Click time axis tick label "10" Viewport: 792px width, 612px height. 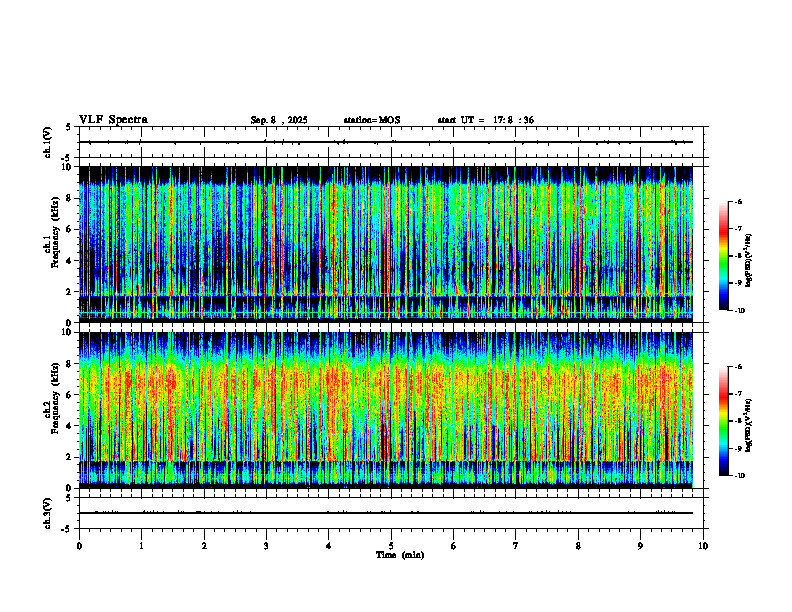point(703,546)
